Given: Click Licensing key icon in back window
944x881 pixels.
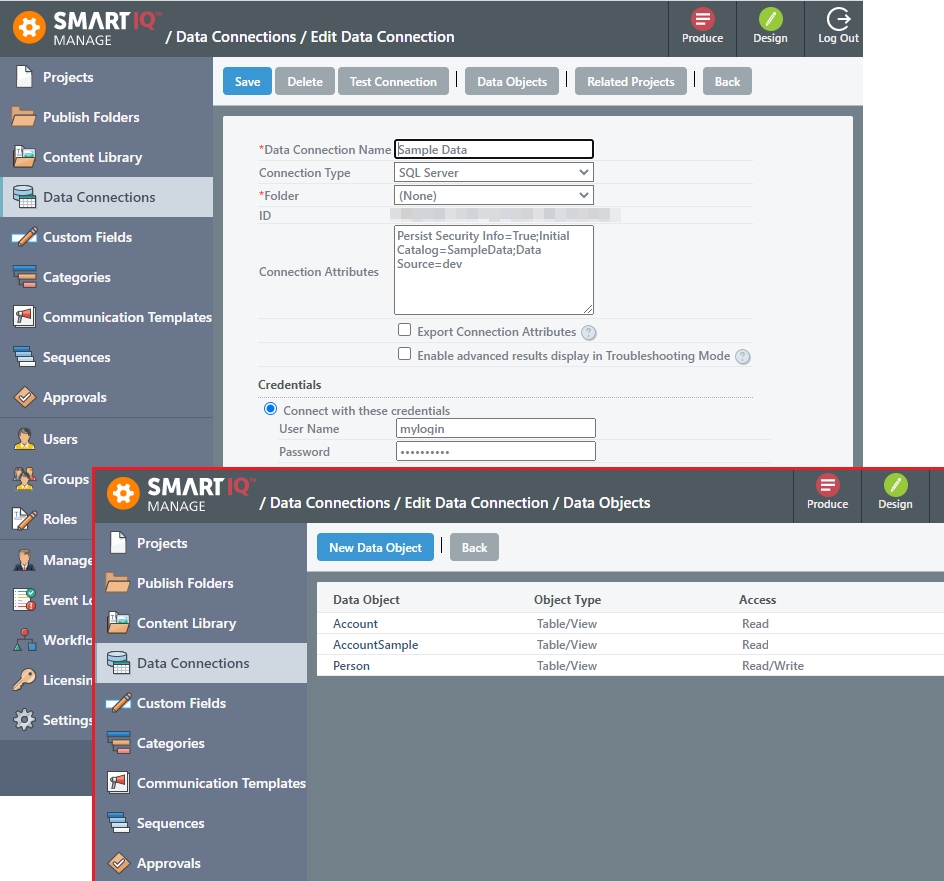Looking at the screenshot, I should pyautogui.click(x=24, y=680).
